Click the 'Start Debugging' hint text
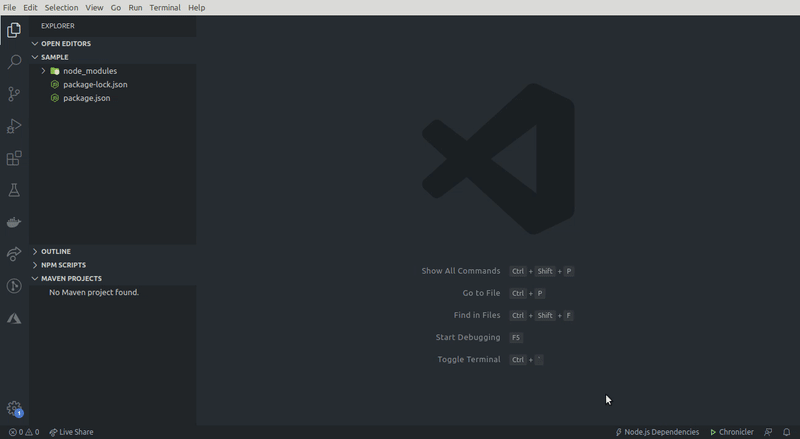 pyautogui.click(x=468, y=337)
